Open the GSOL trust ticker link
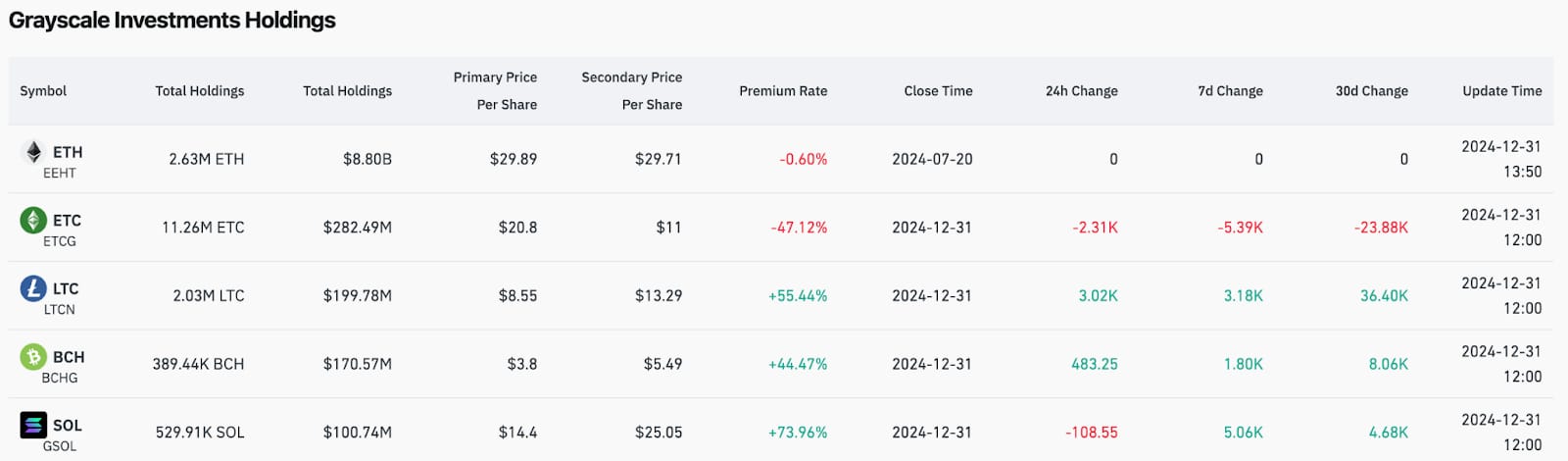Screen dimensions: 1568x461 pos(59,446)
